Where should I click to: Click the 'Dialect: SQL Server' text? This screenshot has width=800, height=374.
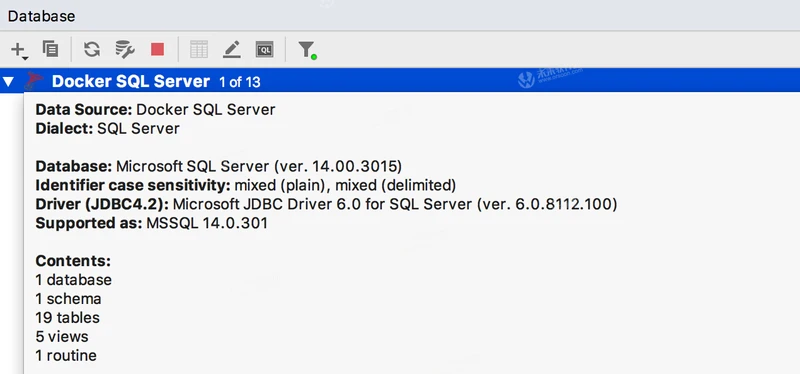tap(108, 128)
